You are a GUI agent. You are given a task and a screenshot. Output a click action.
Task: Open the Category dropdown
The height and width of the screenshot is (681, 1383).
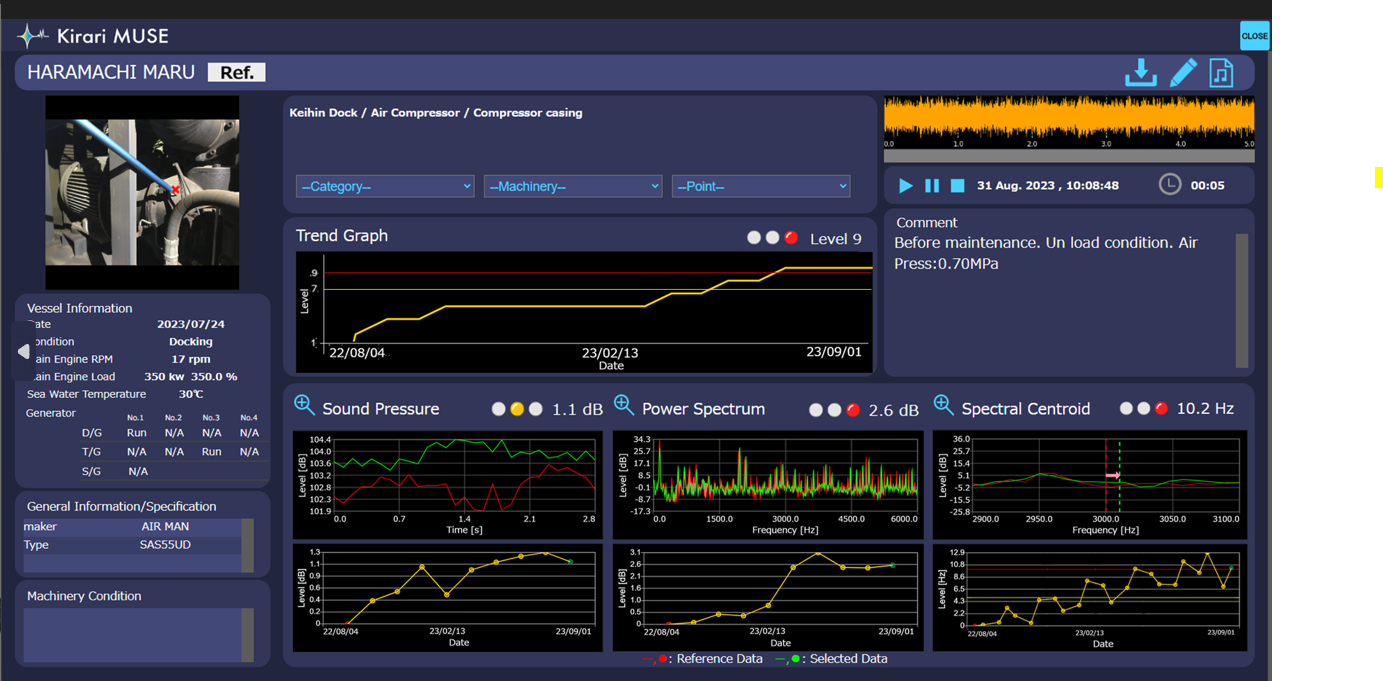point(385,186)
